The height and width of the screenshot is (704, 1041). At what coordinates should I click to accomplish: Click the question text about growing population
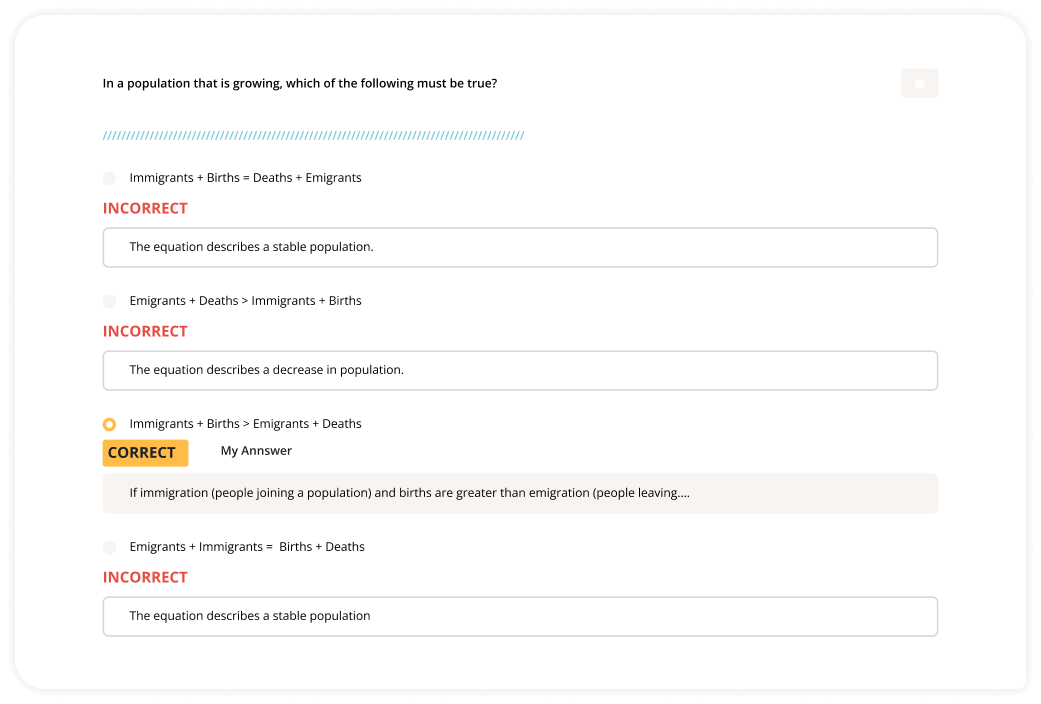pos(300,83)
